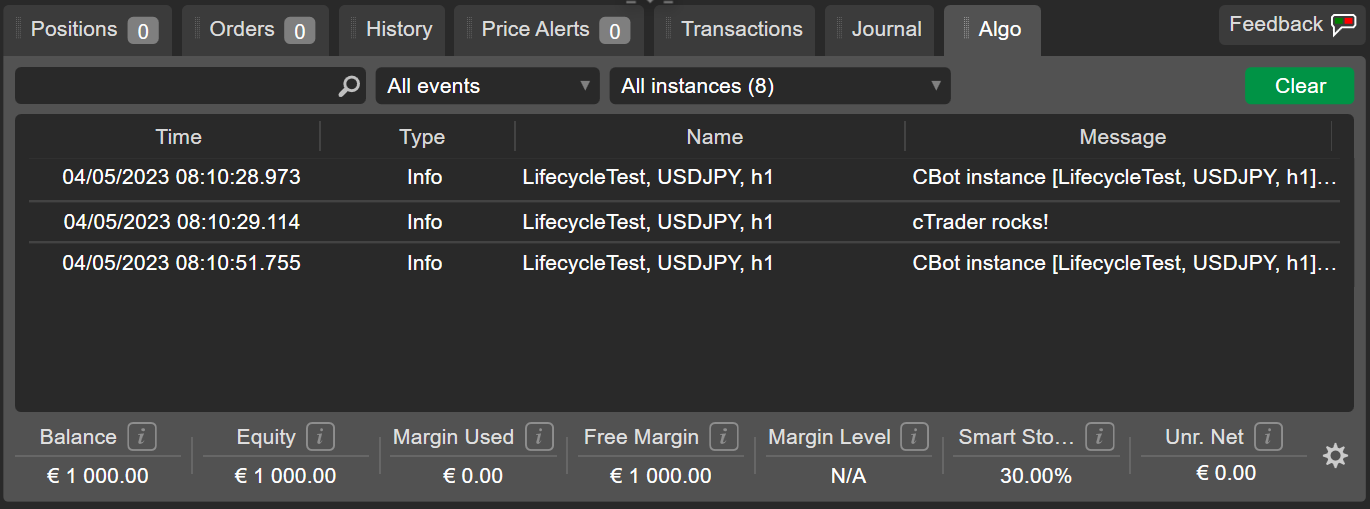This screenshot has height=509, width=1370.
Task: Switch to the Positions tab
Action: (x=87, y=30)
